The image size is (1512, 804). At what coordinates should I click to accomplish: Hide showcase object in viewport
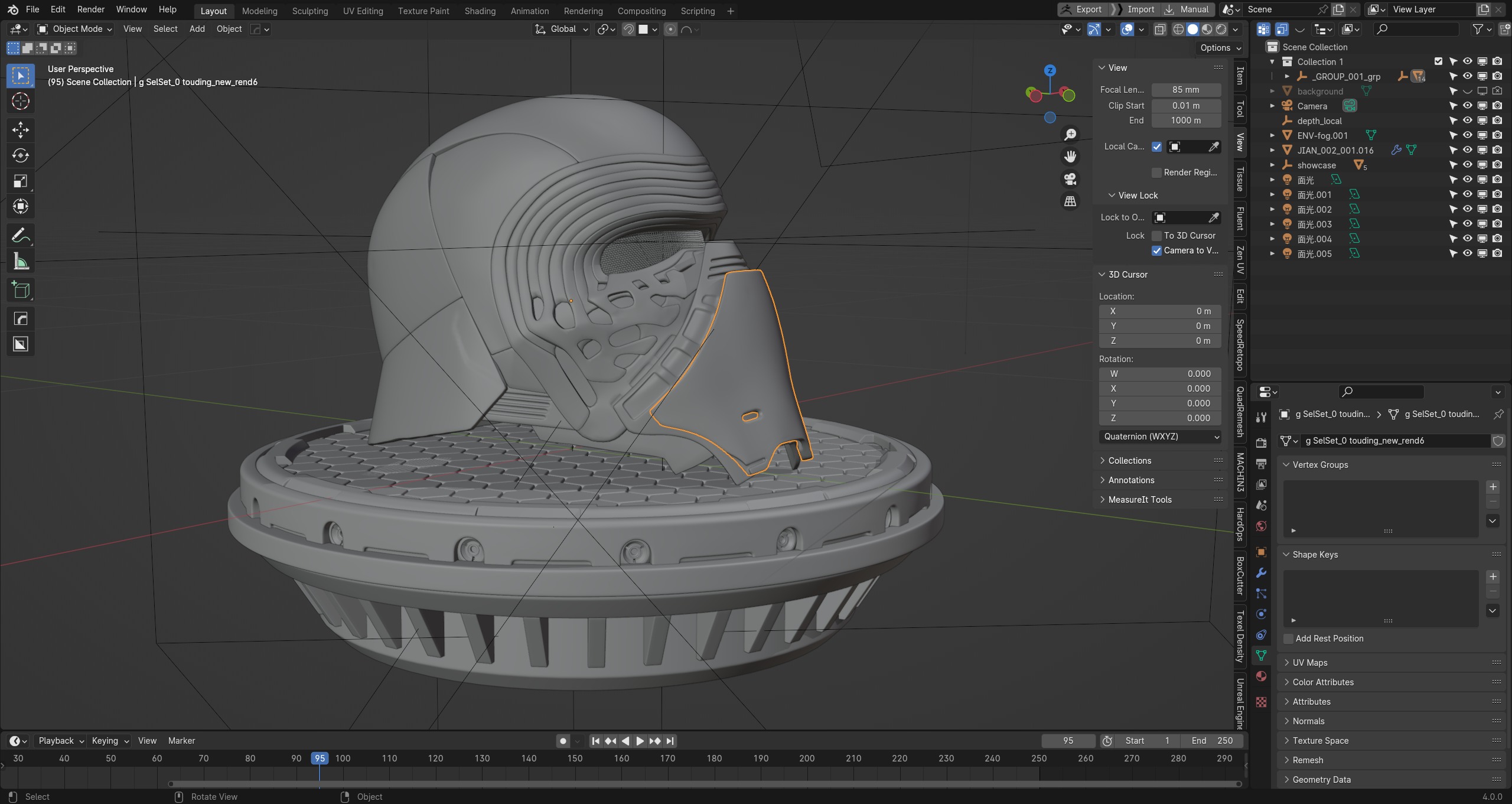pos(1467,165)
